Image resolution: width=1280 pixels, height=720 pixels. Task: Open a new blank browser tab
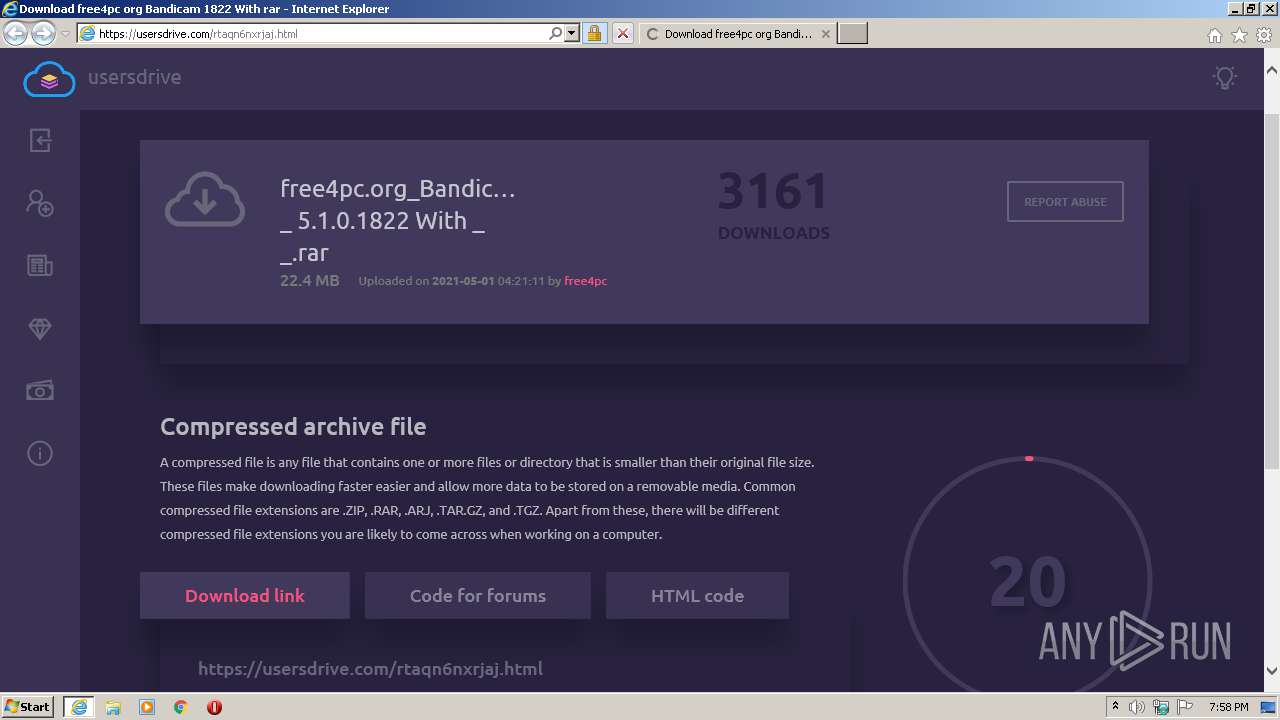pyautogui.click(x=852, y=33)
